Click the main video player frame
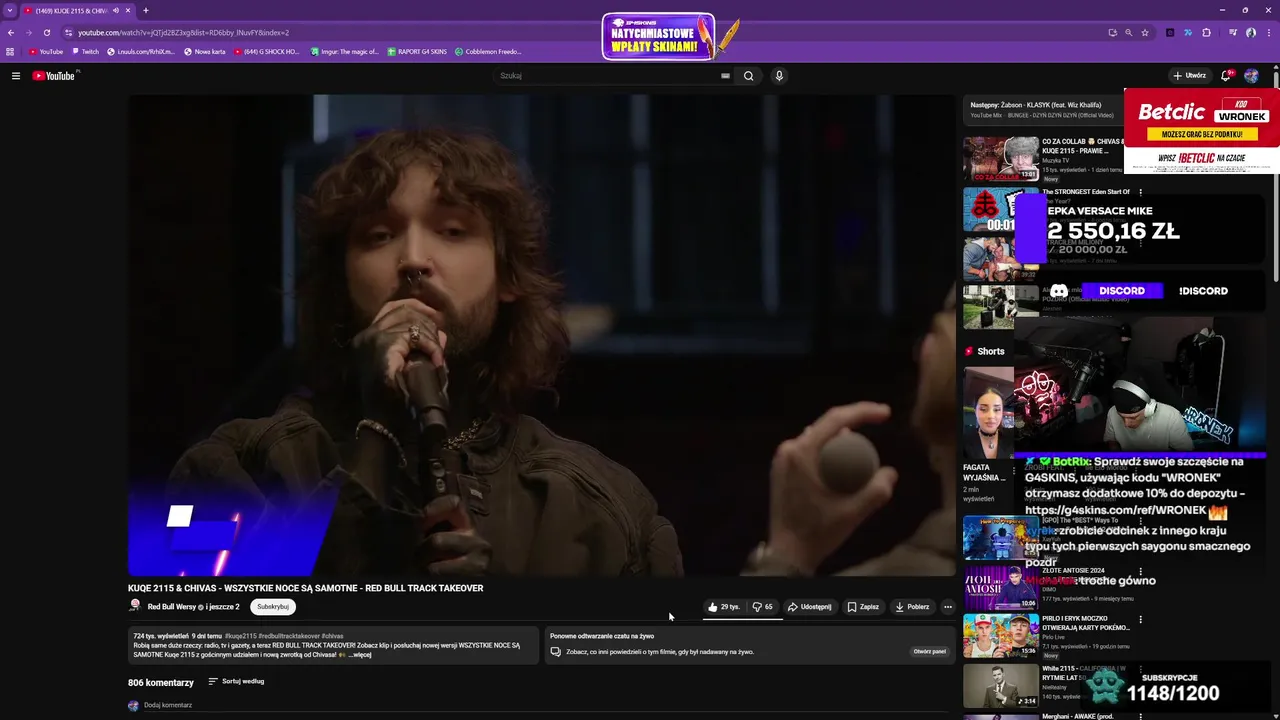Image resolution: width=1280 pixels, height=720 pixels. click(x=541, y=335)
